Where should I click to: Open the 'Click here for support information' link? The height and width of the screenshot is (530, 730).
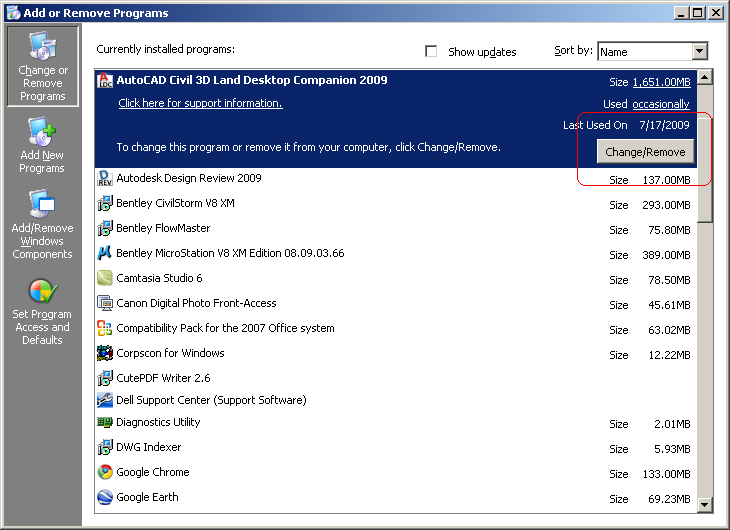200,104
